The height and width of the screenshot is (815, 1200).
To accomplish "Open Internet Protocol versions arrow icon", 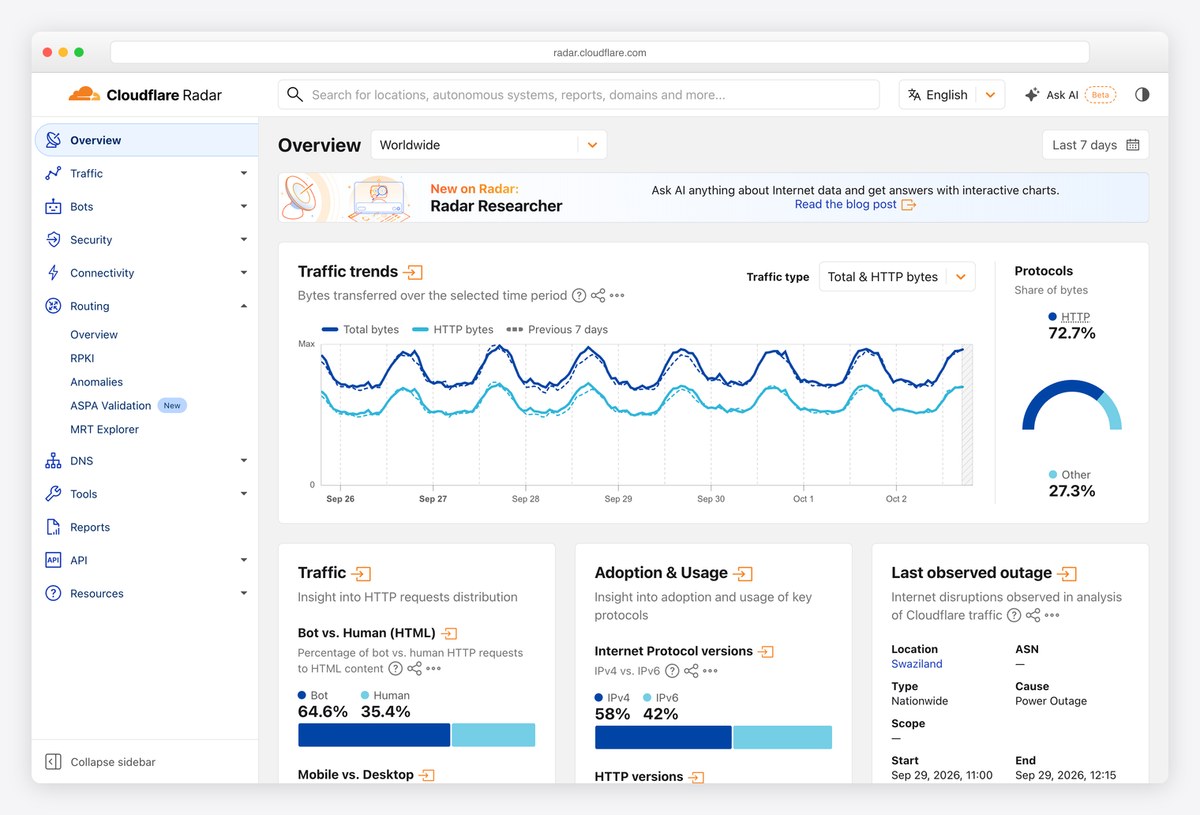I will [x=766, y=651].
